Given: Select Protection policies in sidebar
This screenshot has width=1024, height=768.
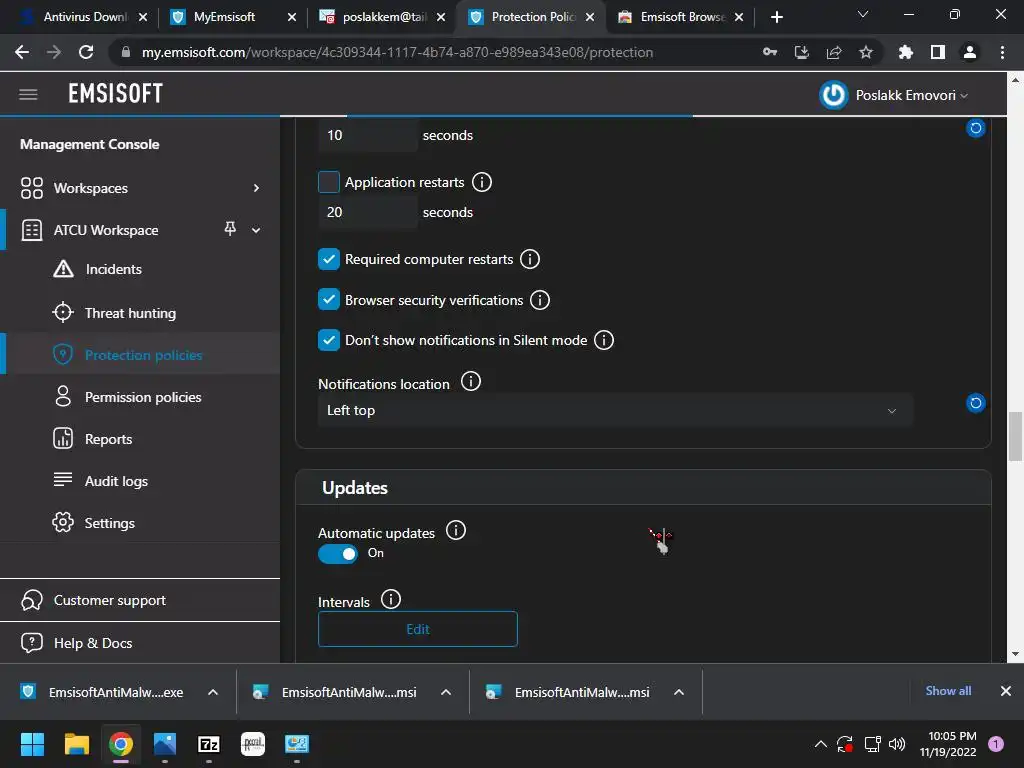Looking at the screenshot, I should (x=144, y=355).
